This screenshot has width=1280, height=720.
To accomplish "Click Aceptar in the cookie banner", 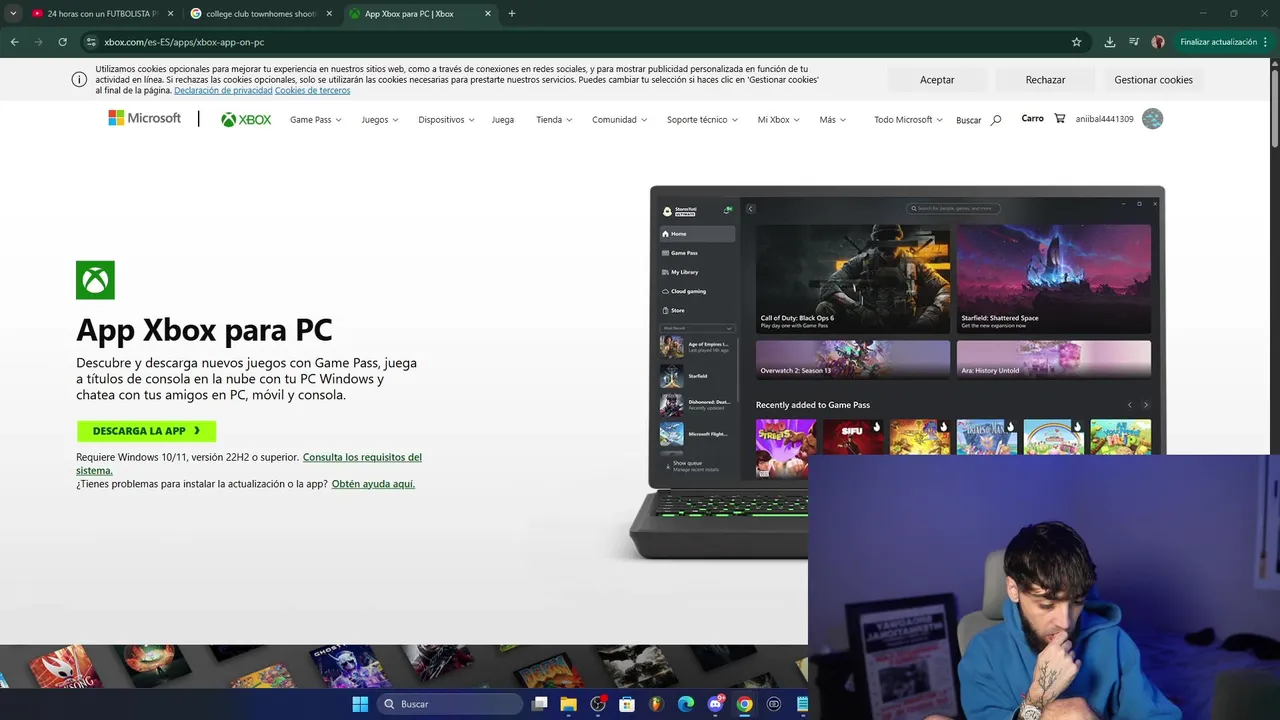I will tap(937, 80).
